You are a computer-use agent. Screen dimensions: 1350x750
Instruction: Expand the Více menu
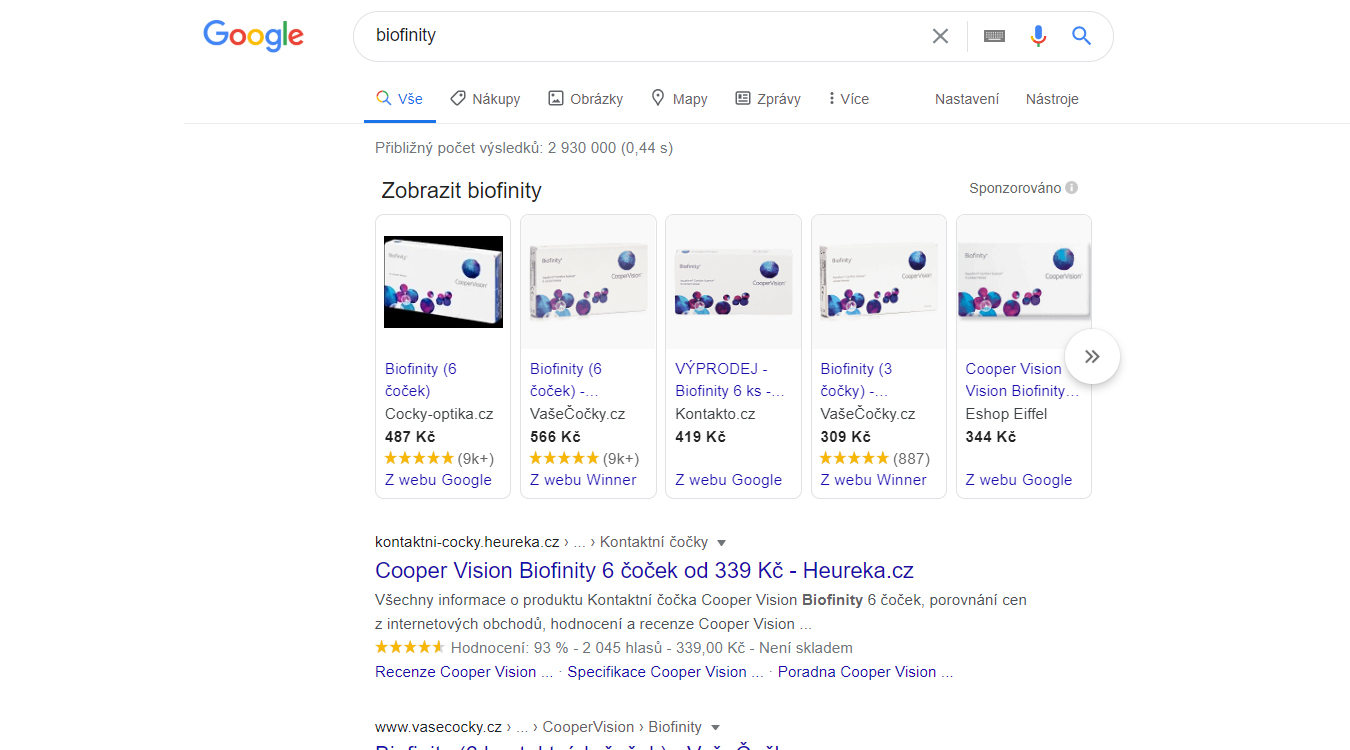pyautogui.click(x=849, y=99)
